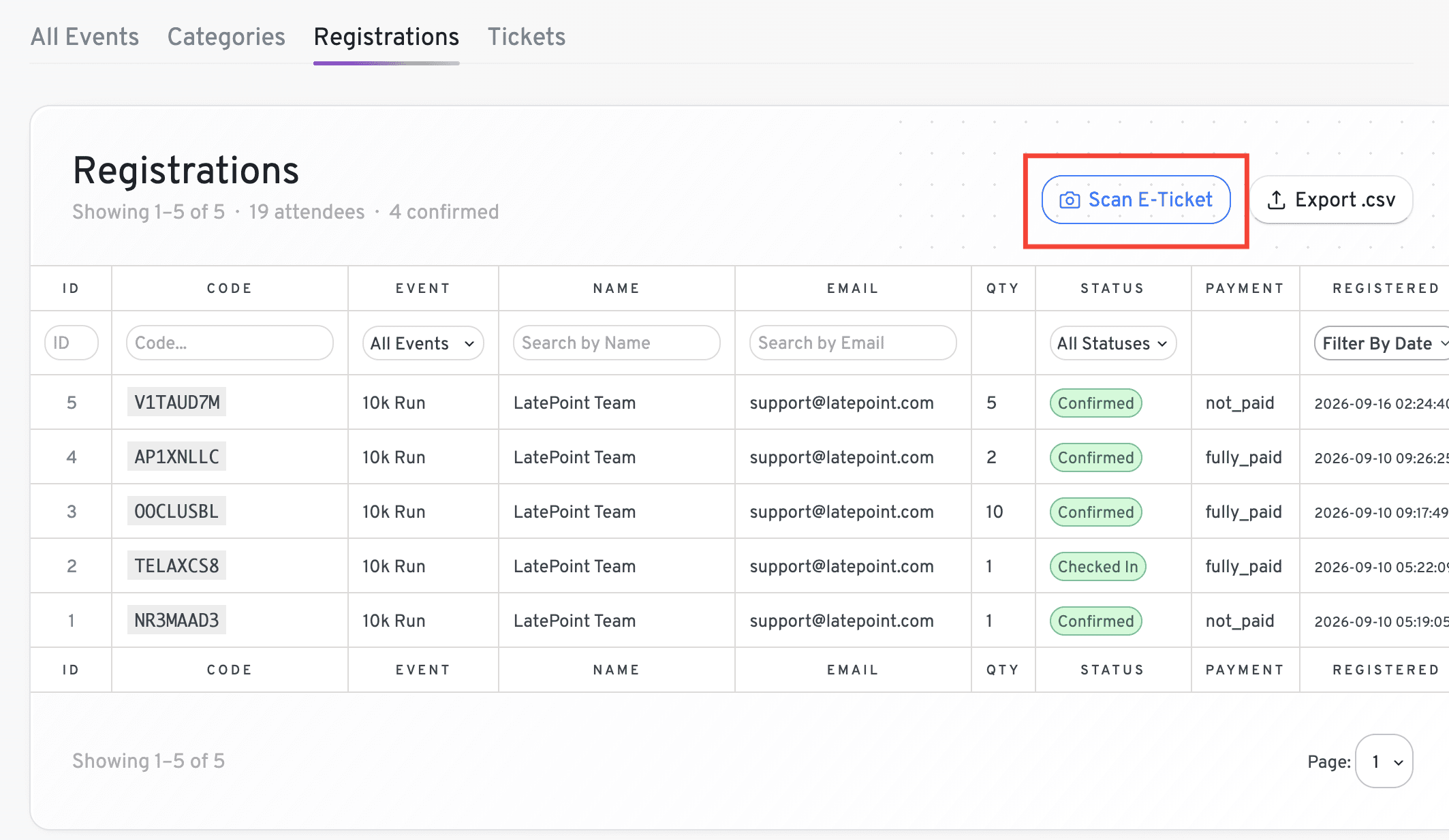Click registration code OOCLUSBL

pos(176,511)
